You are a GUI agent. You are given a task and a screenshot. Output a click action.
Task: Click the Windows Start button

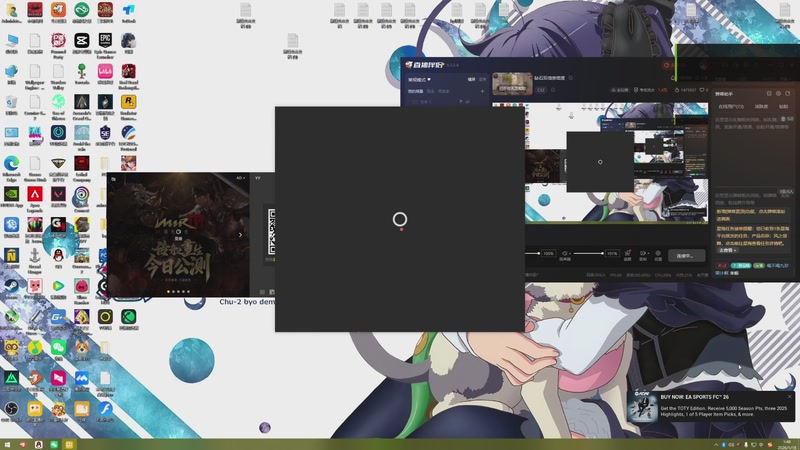pyautogui.click(x=7, y=445)
